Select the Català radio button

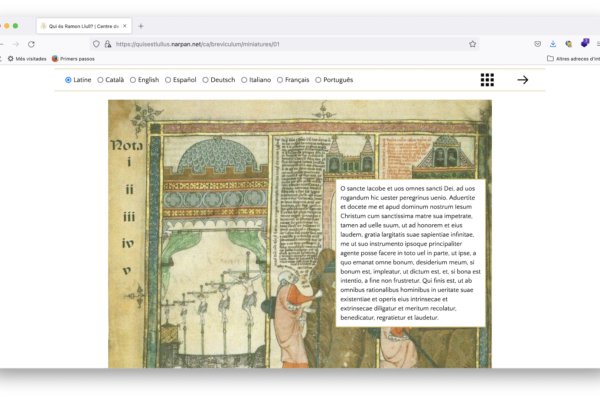(x=101, y=80)
